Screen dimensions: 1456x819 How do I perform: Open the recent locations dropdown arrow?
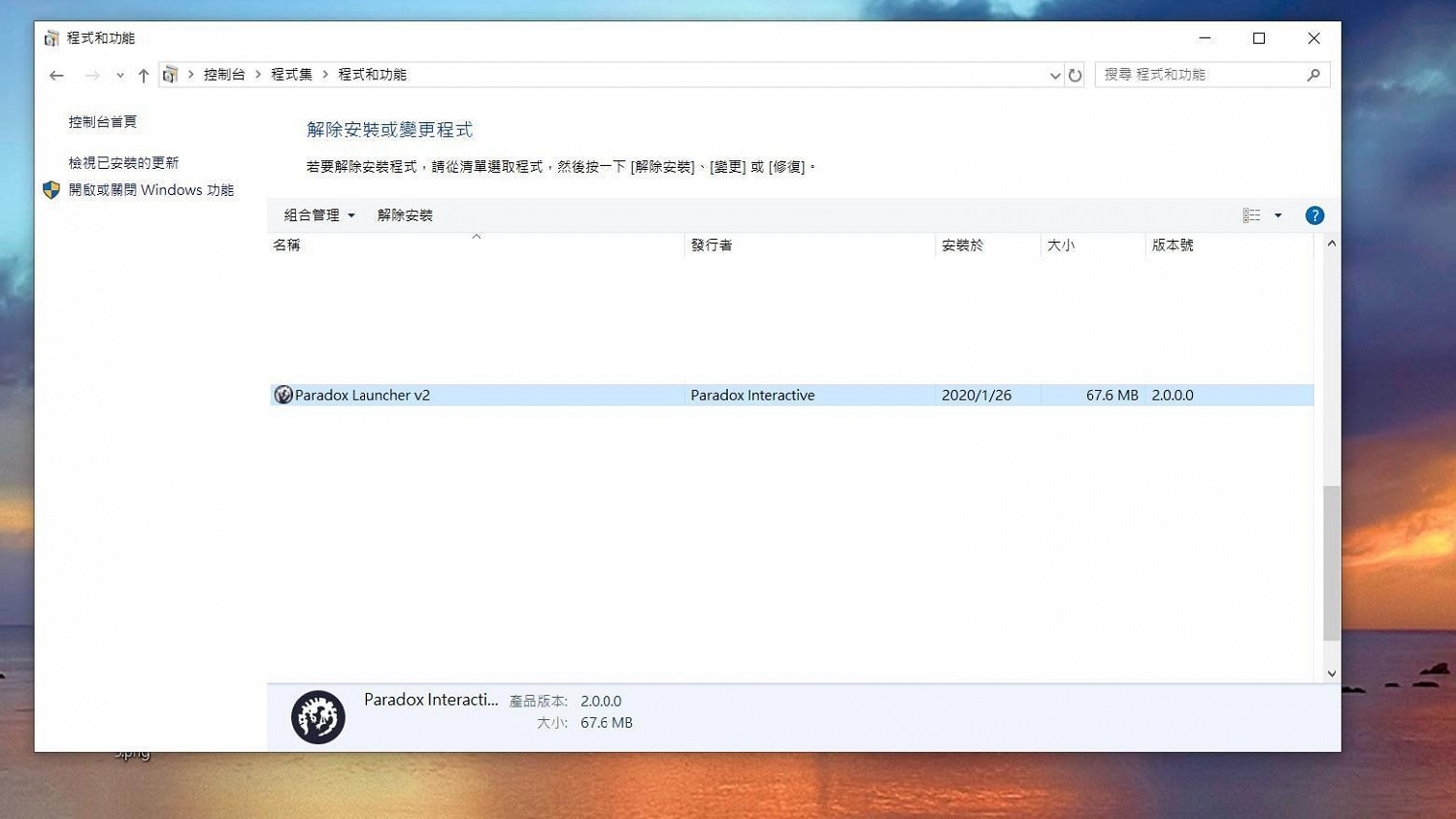click(x=119, y=75)
